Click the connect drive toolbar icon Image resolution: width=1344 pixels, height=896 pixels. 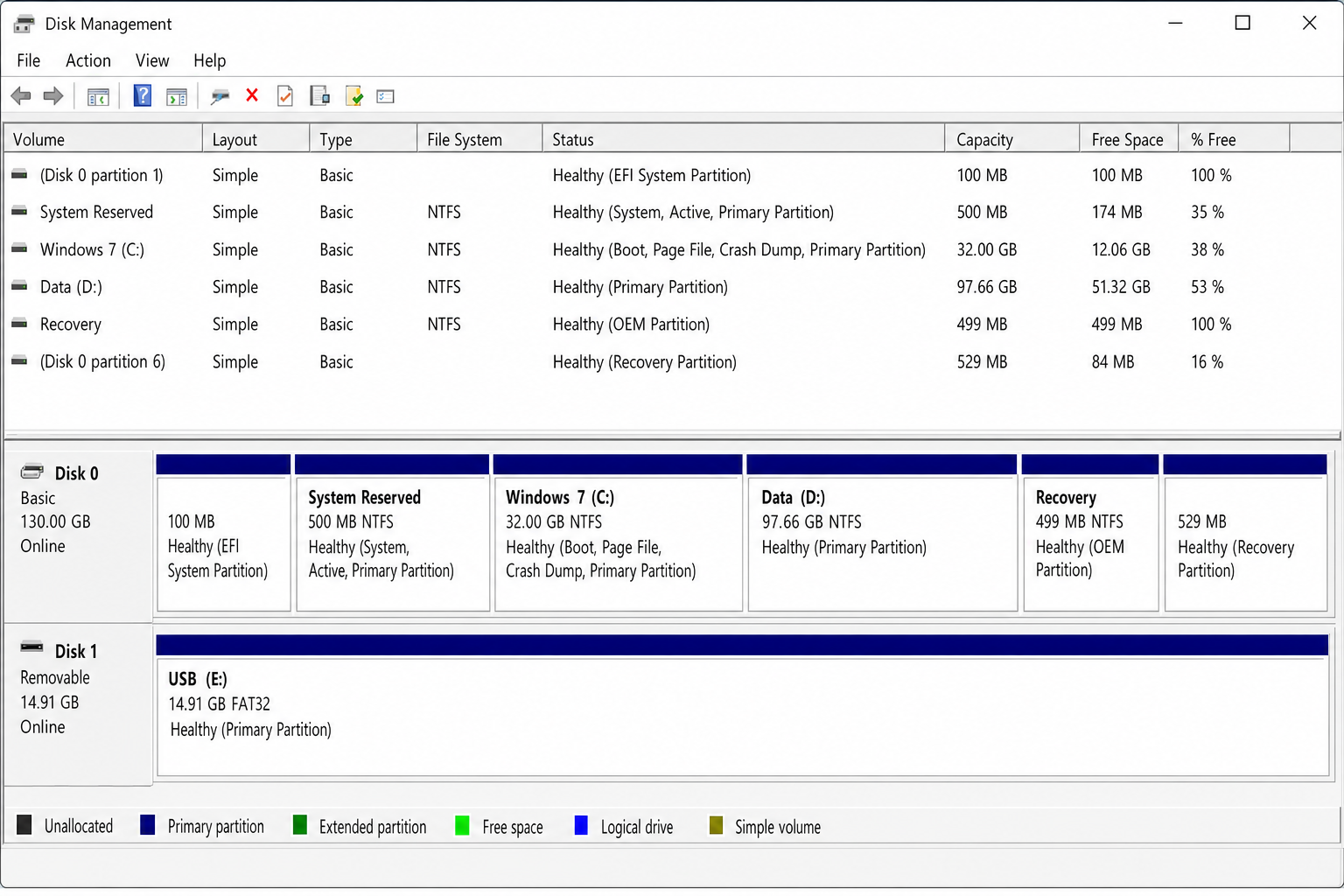coord(220,96)
